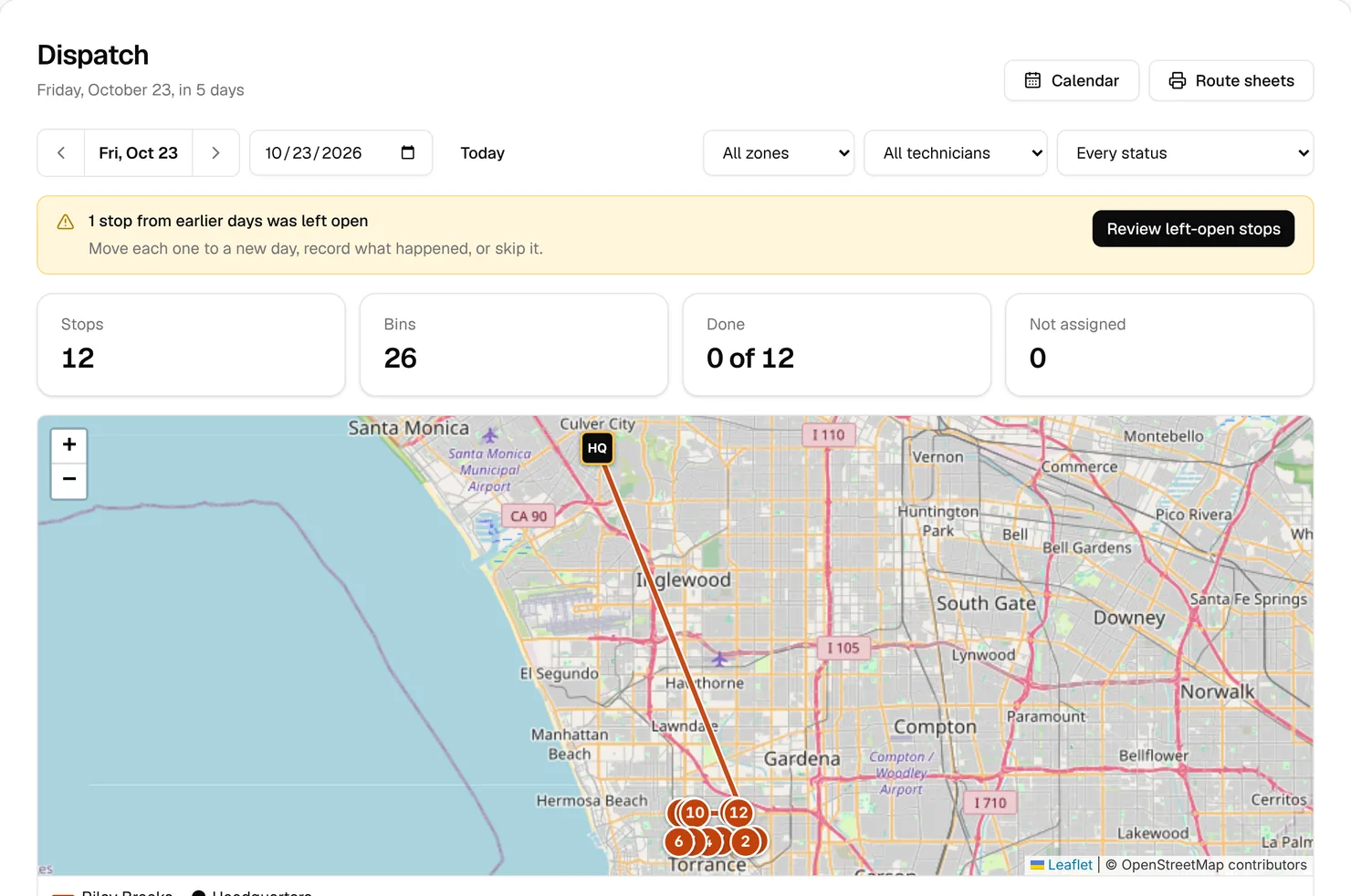The height and width of the screenshot is (896, 1351).
Task: Click the '1 stop from earlier days was left open' text
Action: 228,221
